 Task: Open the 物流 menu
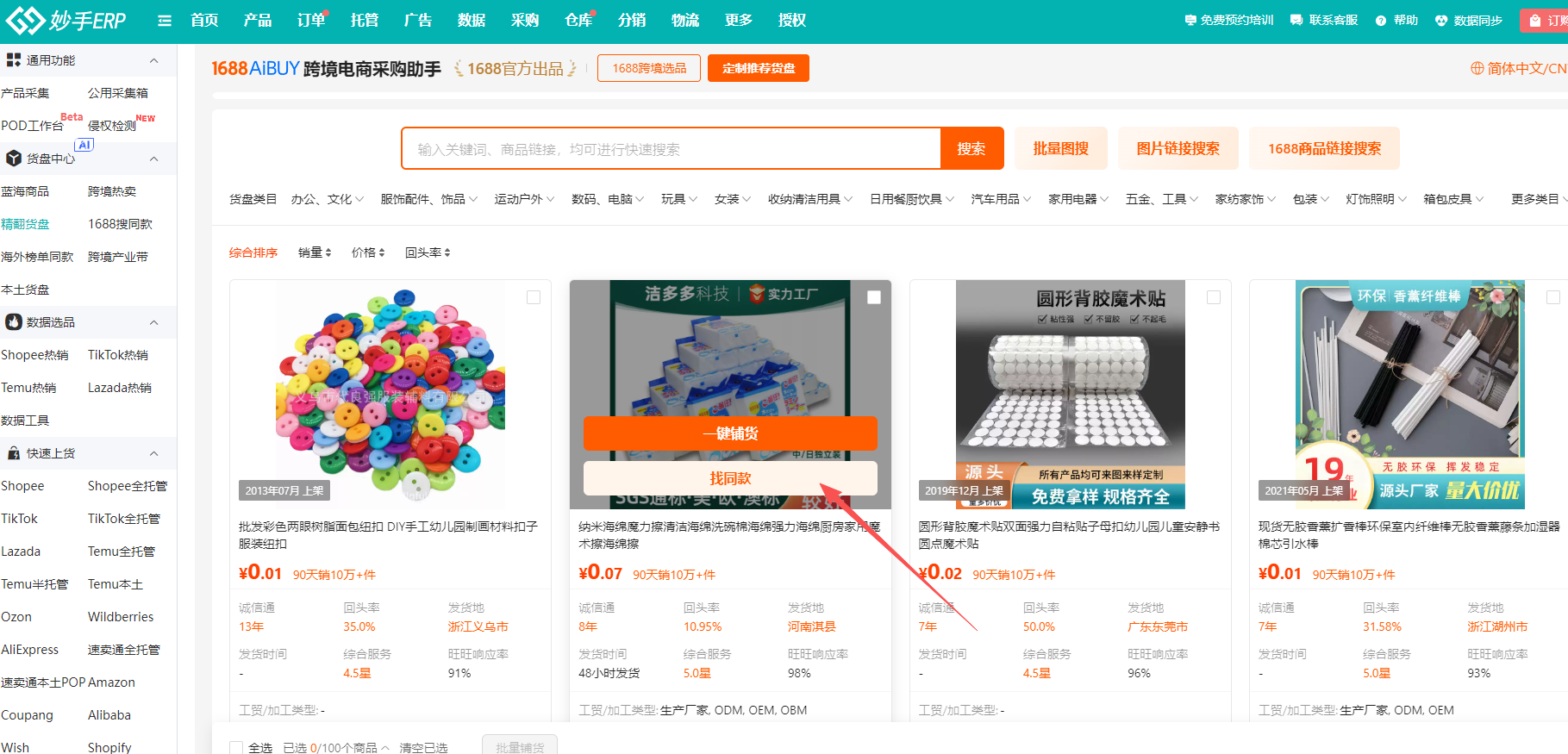(685, 20)
